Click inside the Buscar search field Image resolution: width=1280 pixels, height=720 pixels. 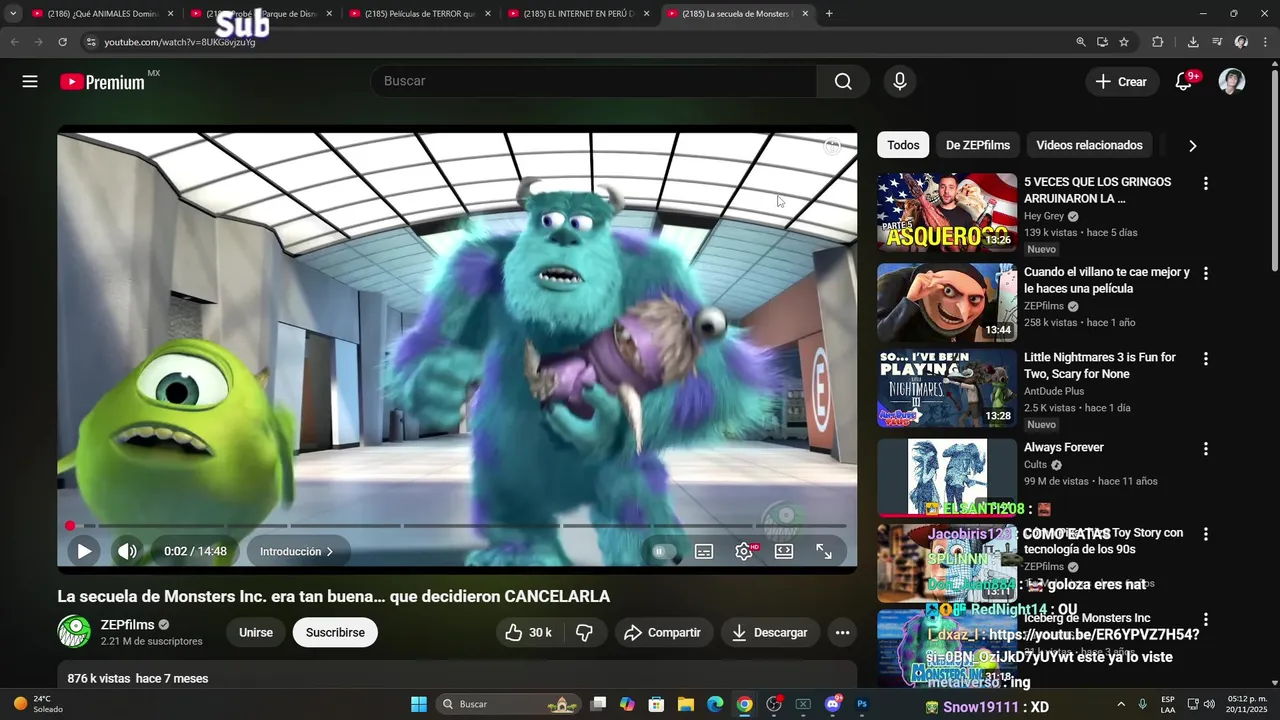tap(594, 81)
